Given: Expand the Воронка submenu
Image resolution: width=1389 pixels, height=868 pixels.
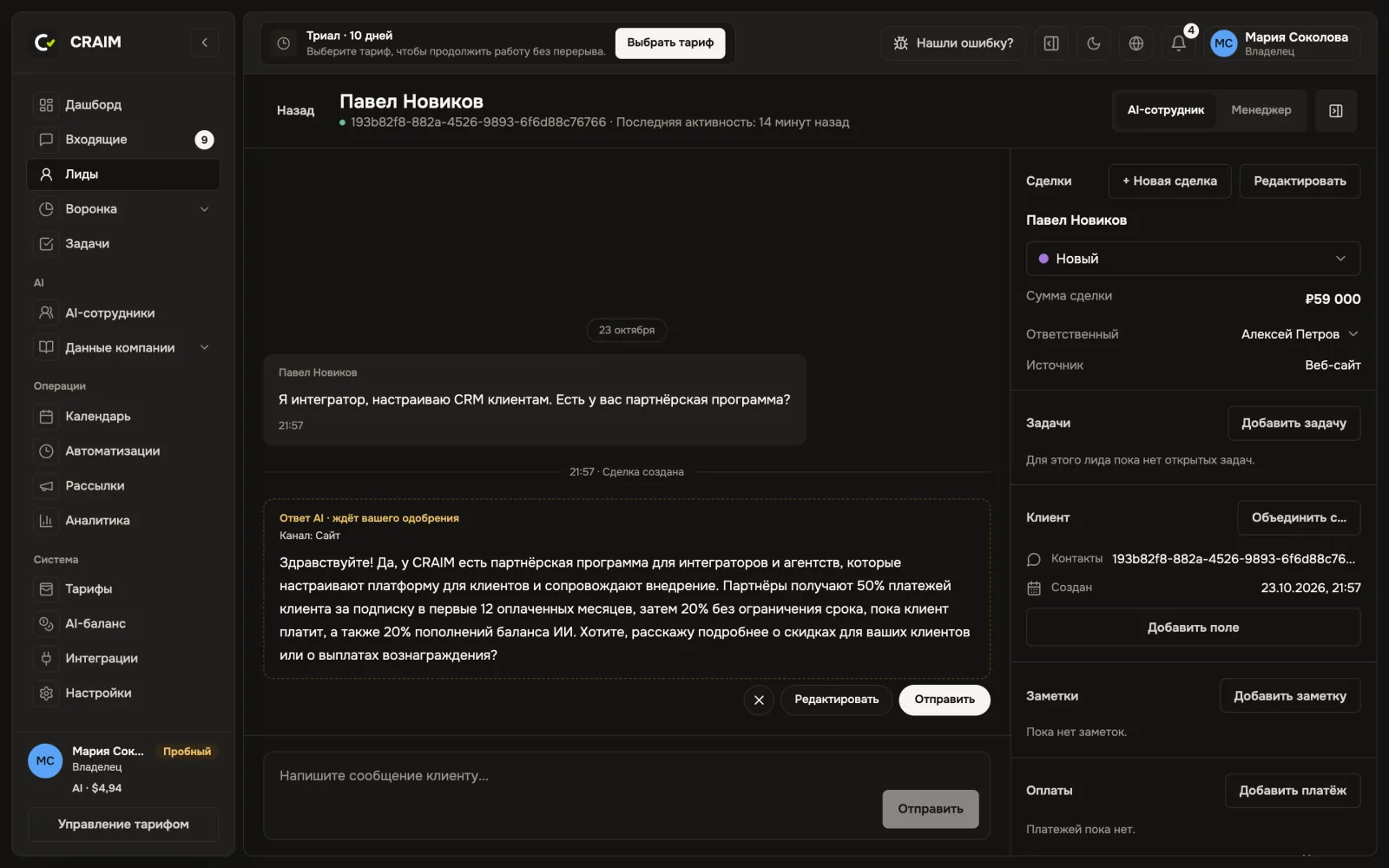Looking at the screenshot, I should click(x=205, y=209).
